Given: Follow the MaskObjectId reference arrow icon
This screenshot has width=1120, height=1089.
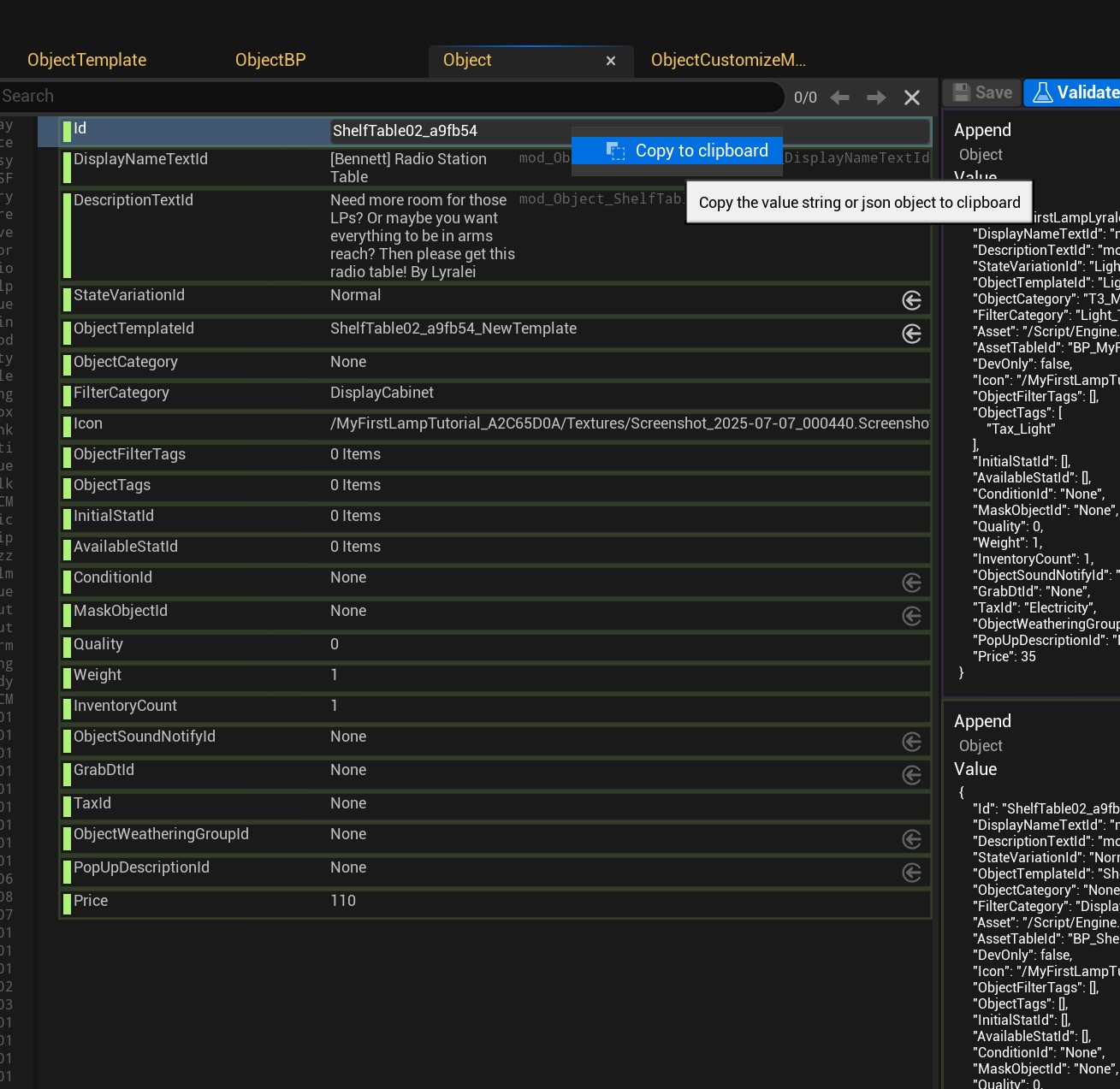Looking at the screenshot, I should point(912,616).
